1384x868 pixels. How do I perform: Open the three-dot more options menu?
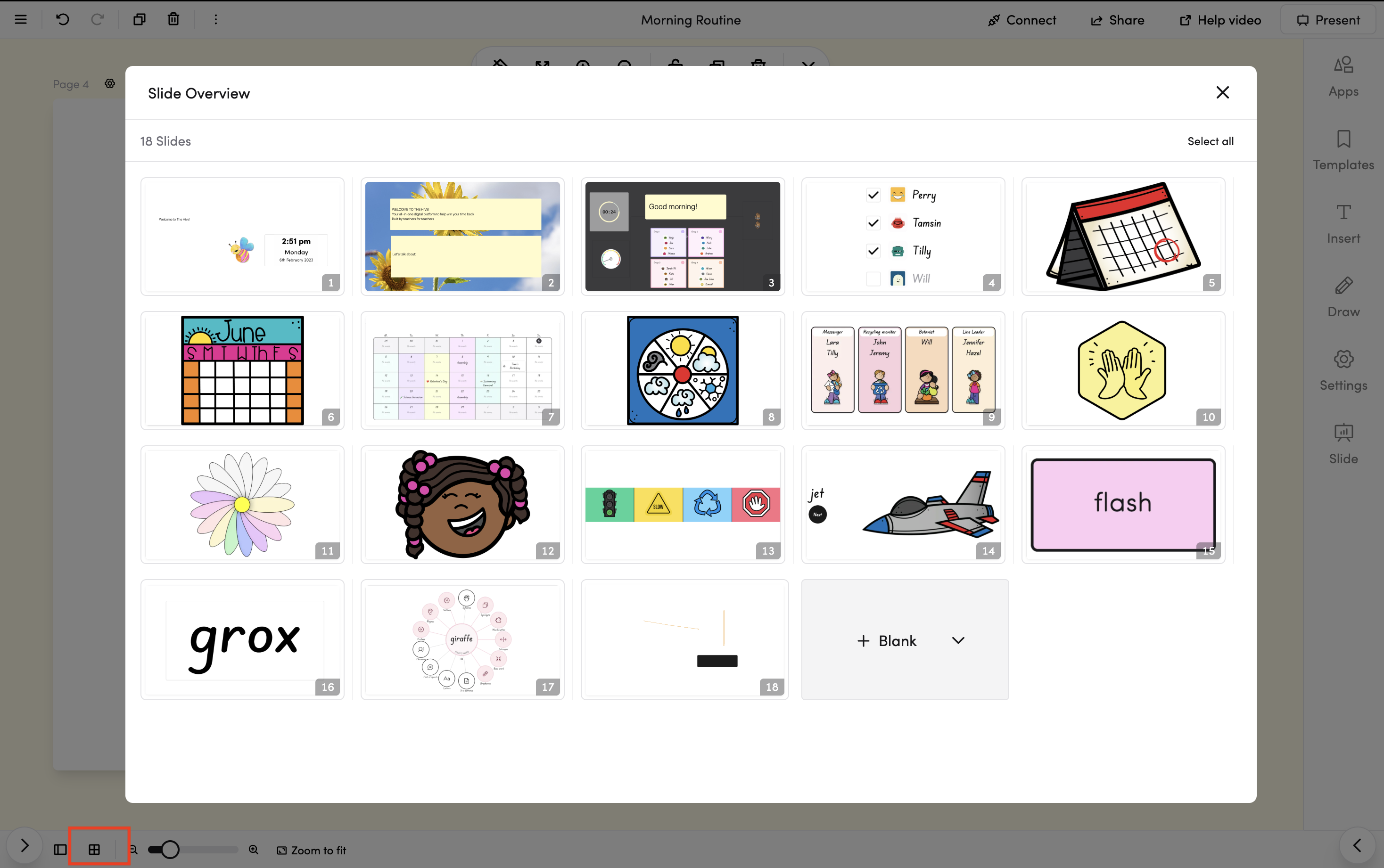pyautogui.click(x=216, y=19)
